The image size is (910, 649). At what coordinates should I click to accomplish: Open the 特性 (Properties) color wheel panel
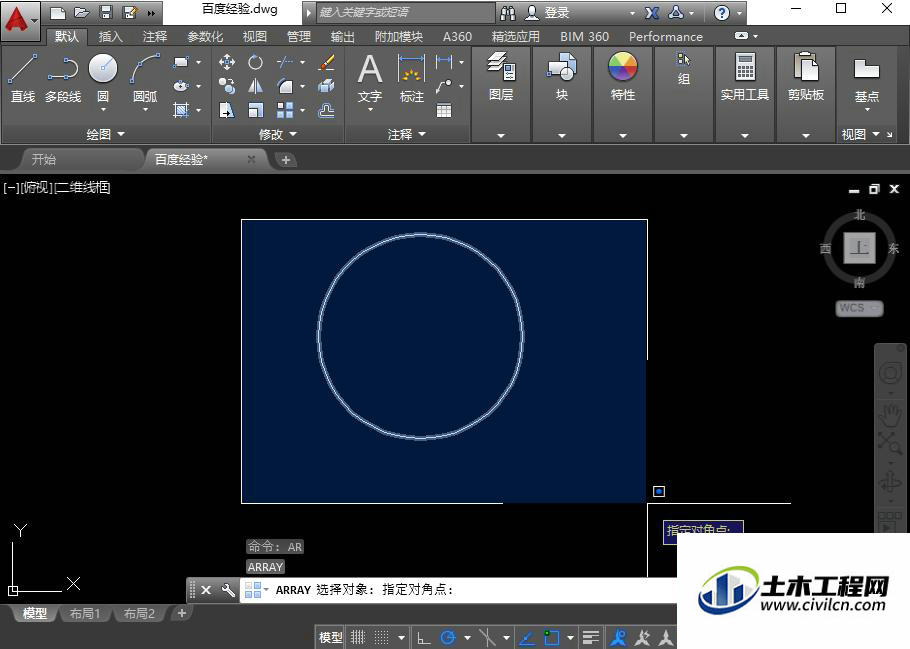tap(623, 75)
